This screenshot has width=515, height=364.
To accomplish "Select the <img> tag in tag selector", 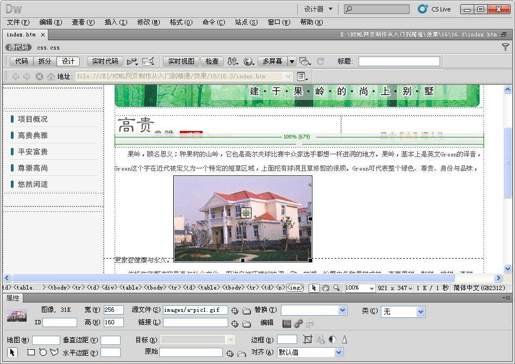I will [295, 288].
